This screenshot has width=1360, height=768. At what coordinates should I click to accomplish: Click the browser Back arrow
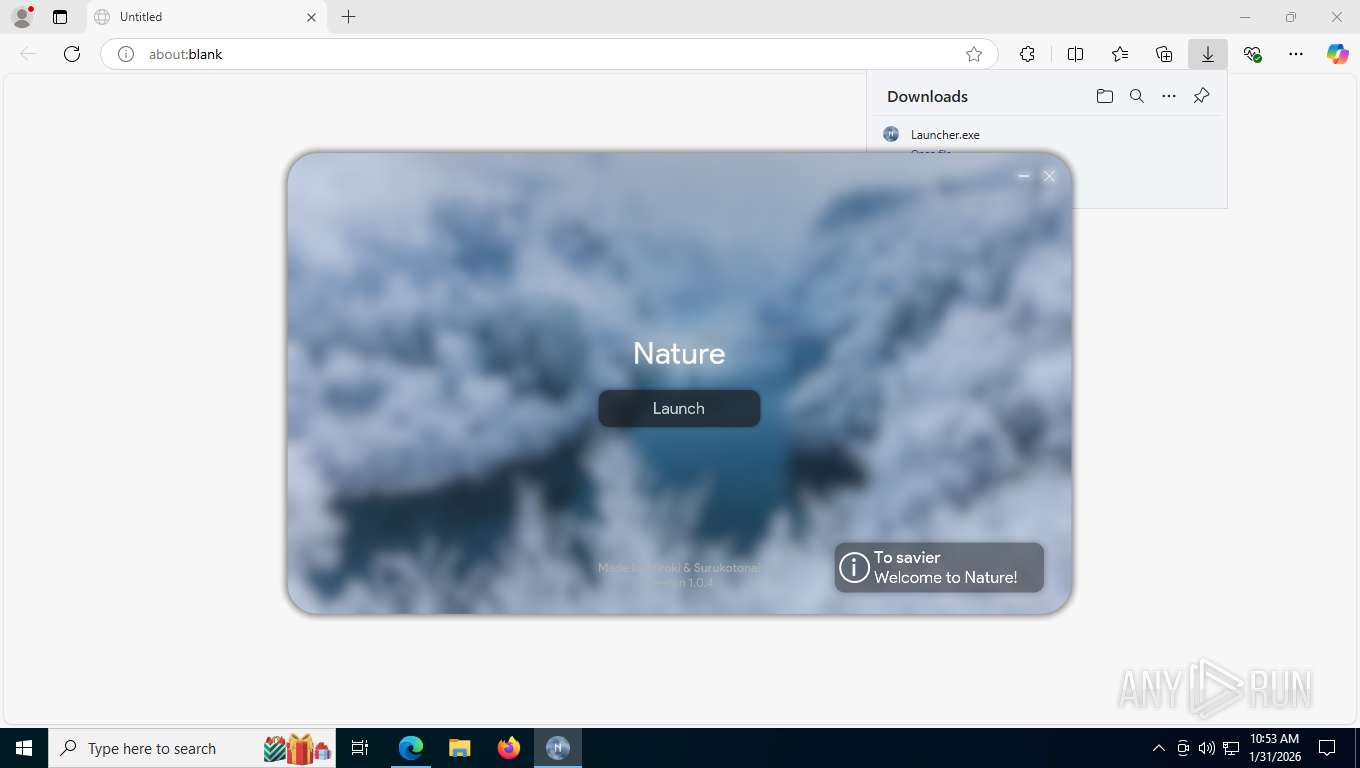click(28, 54)
